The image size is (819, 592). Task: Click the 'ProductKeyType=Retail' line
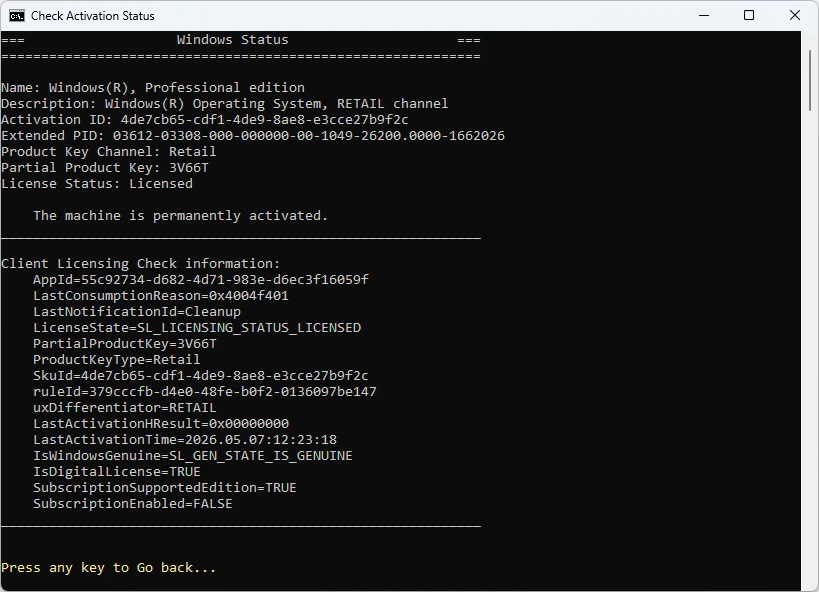coord(116,359)
